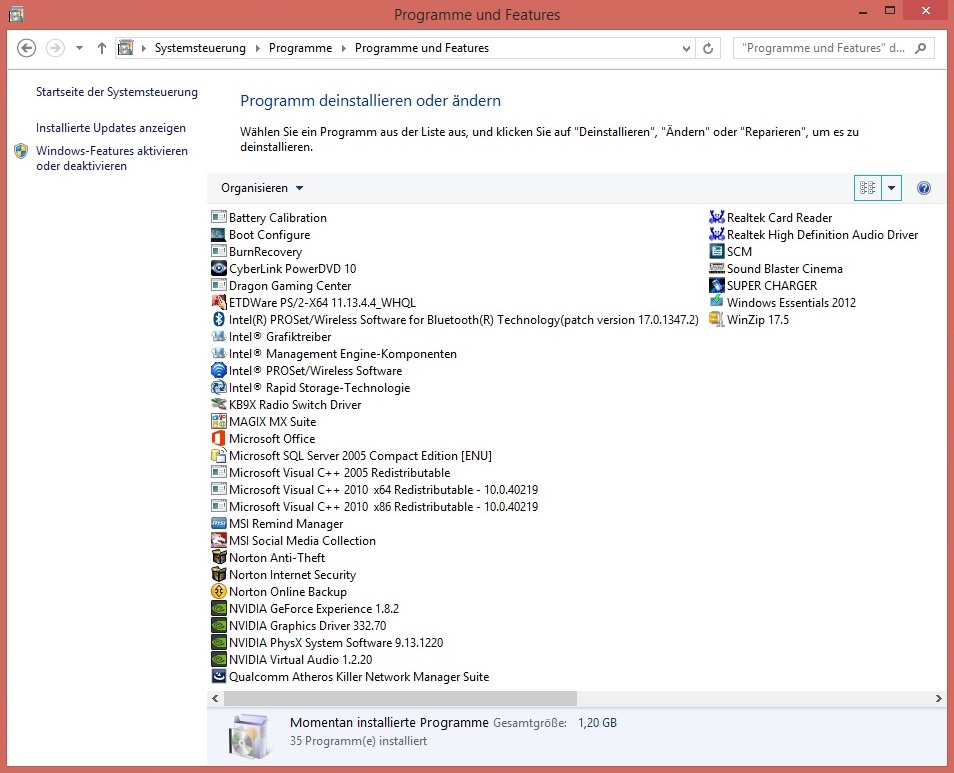Select the CyberLink PowerDVD 10 icon

tap(218, 268)
